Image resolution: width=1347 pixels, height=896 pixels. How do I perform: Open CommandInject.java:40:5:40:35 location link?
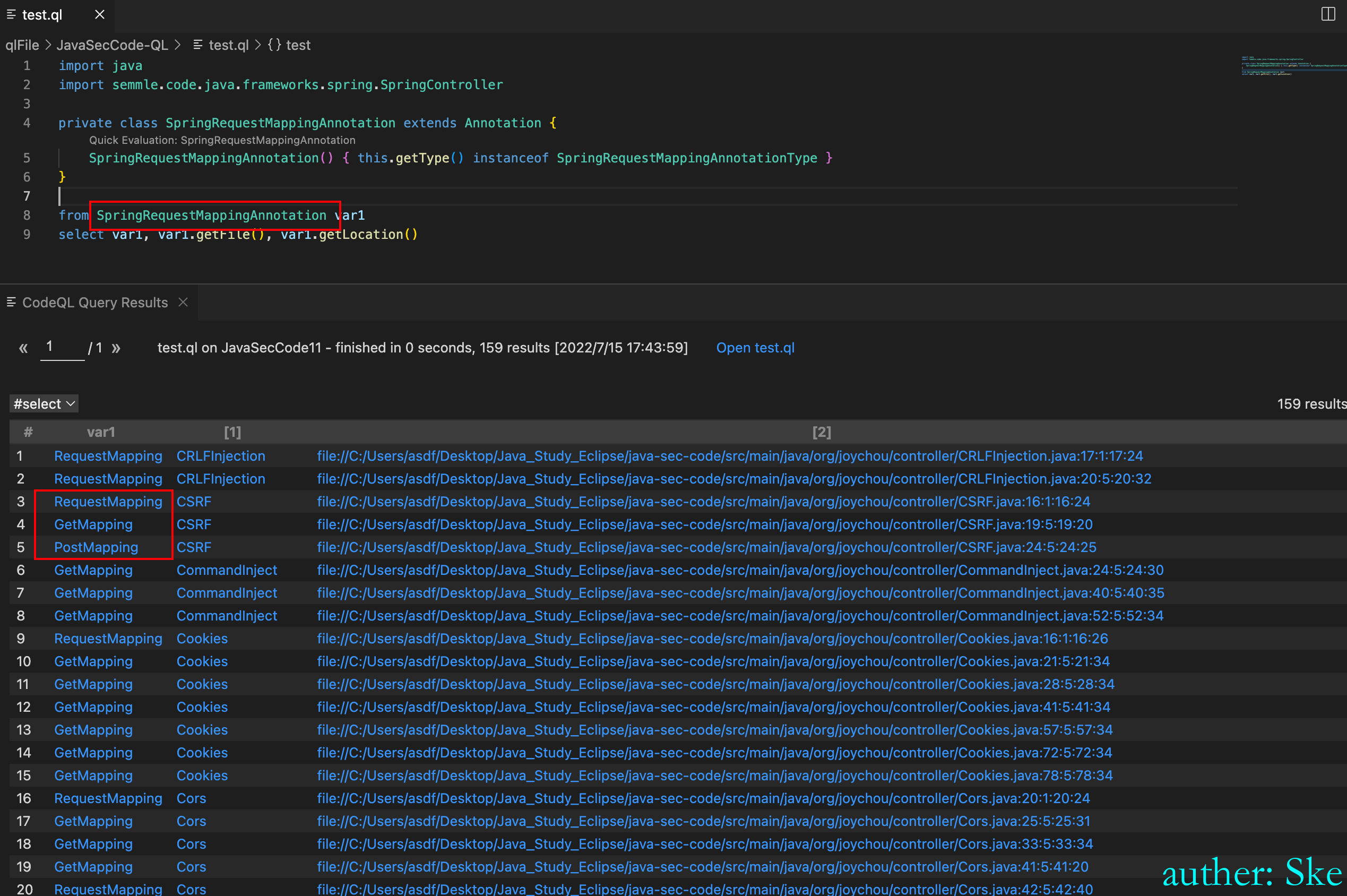740,593
